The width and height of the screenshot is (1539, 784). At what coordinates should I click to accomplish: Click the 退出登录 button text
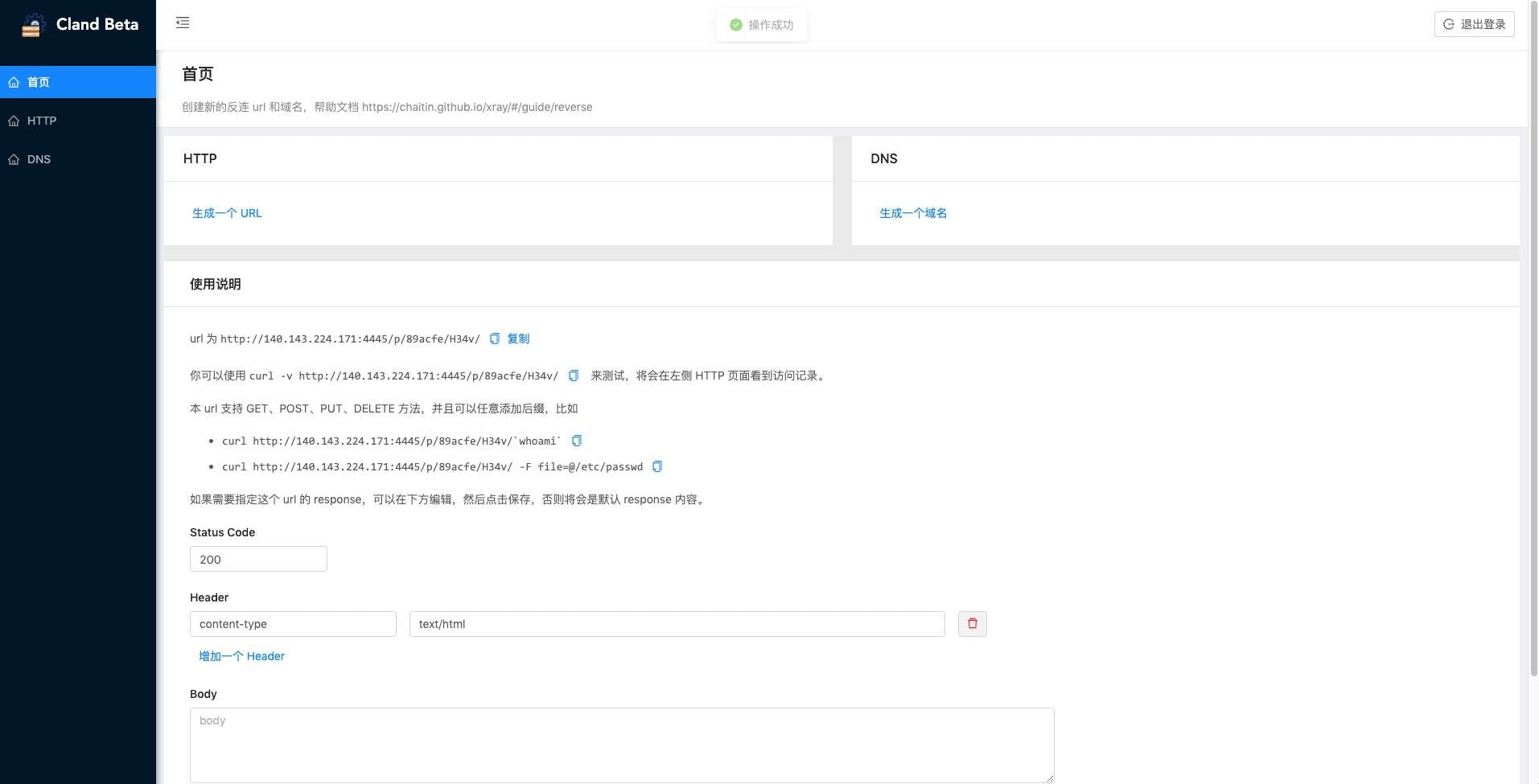(1483, 24)
